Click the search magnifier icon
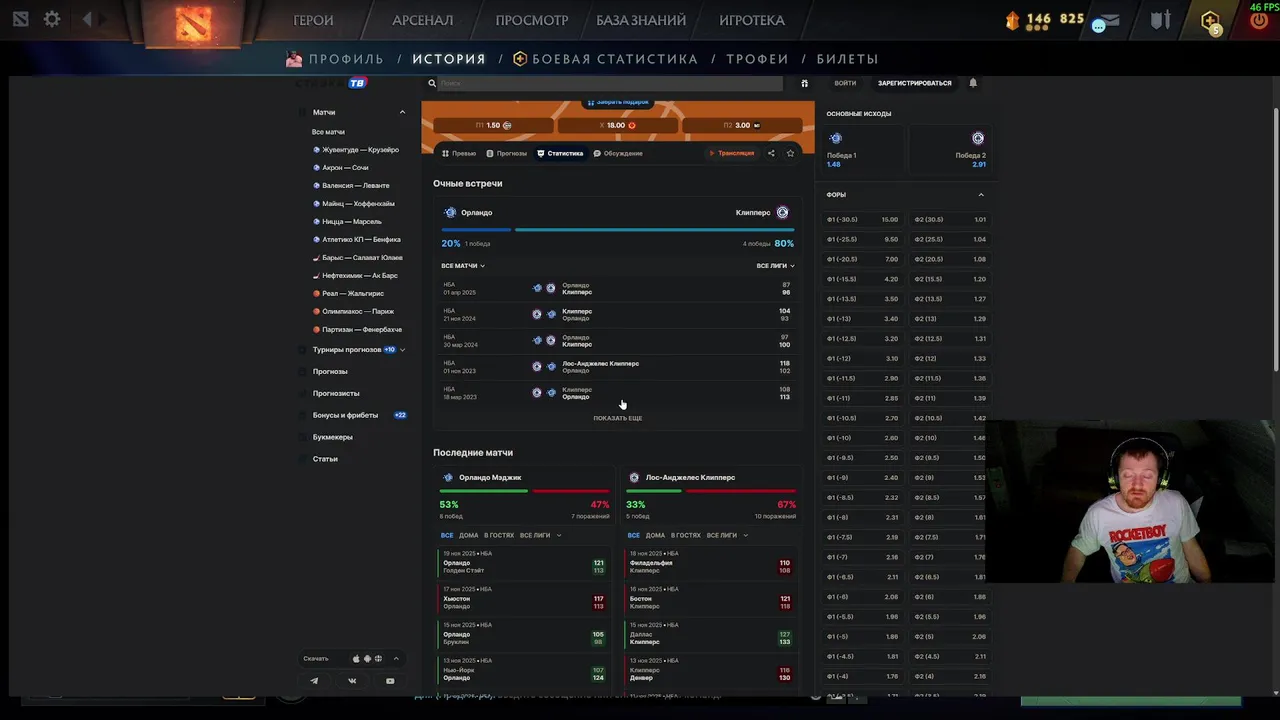 [x=432, y=84]
